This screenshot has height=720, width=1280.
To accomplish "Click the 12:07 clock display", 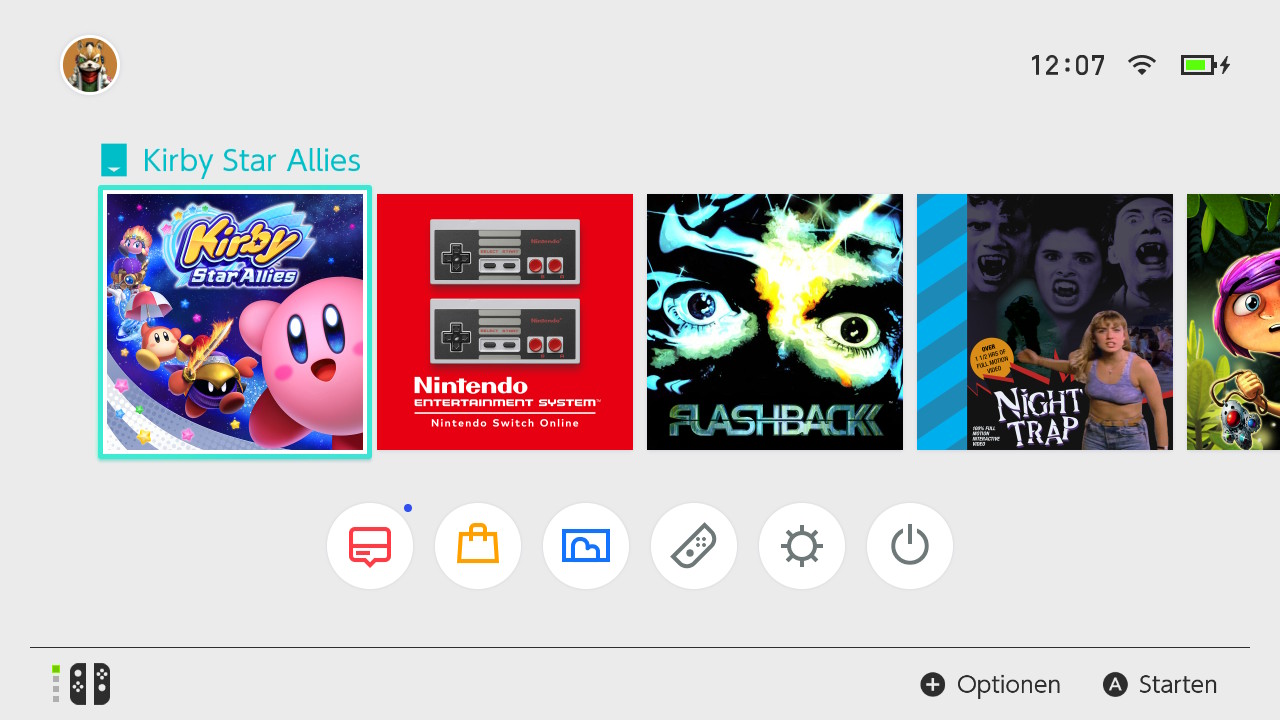I will 1068,66.
